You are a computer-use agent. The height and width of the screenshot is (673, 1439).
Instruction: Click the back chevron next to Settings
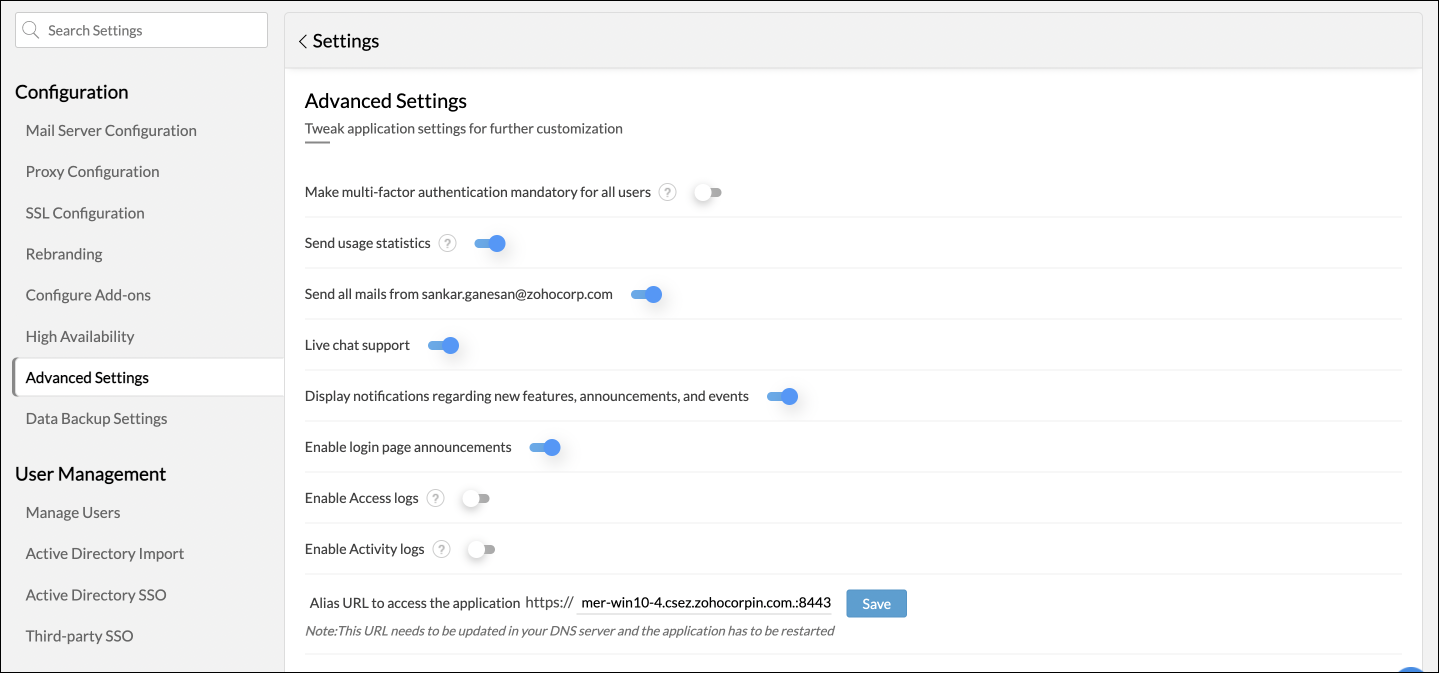(303, 41)
